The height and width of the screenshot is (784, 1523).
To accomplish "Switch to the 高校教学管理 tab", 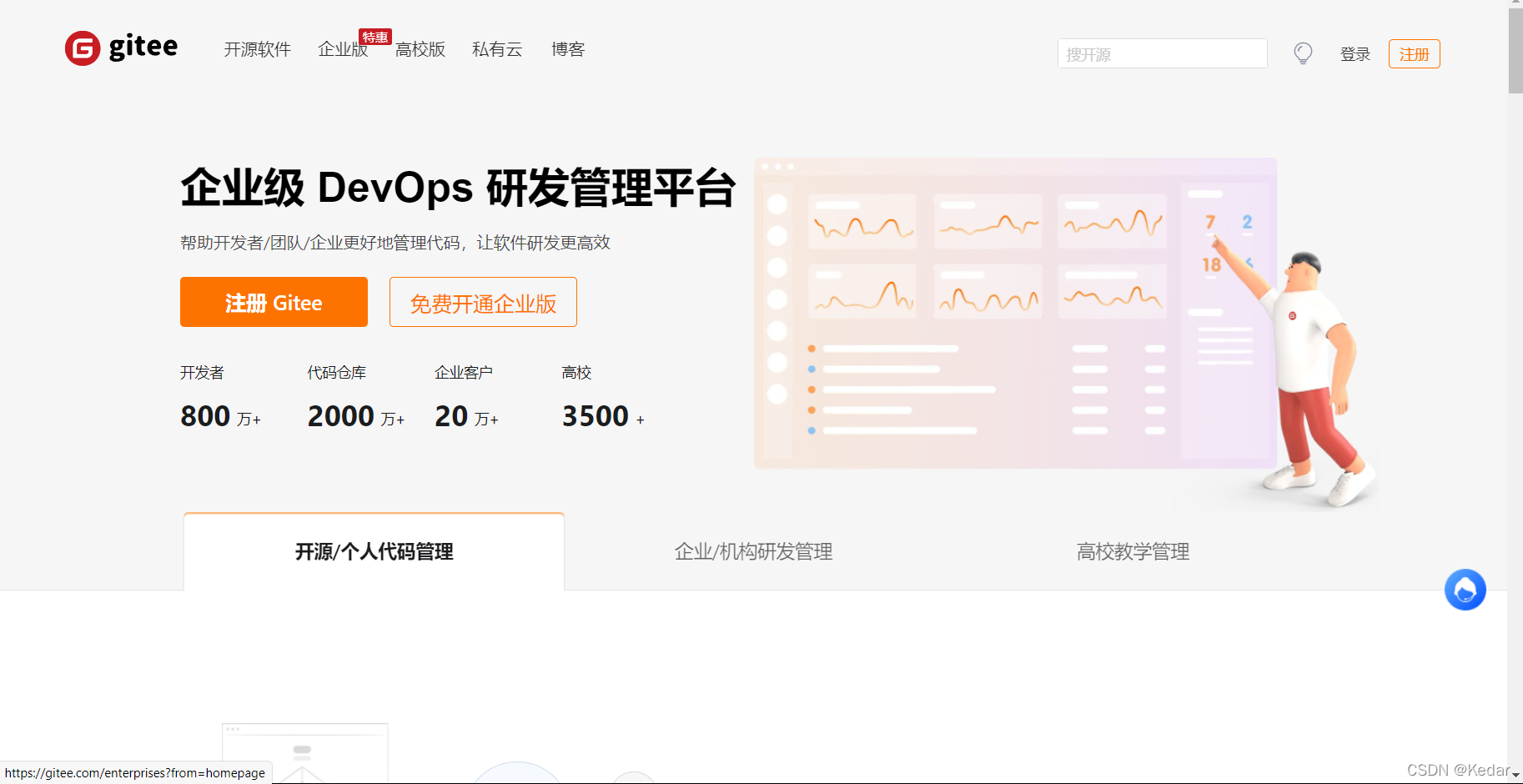I will pos(1133,551).
